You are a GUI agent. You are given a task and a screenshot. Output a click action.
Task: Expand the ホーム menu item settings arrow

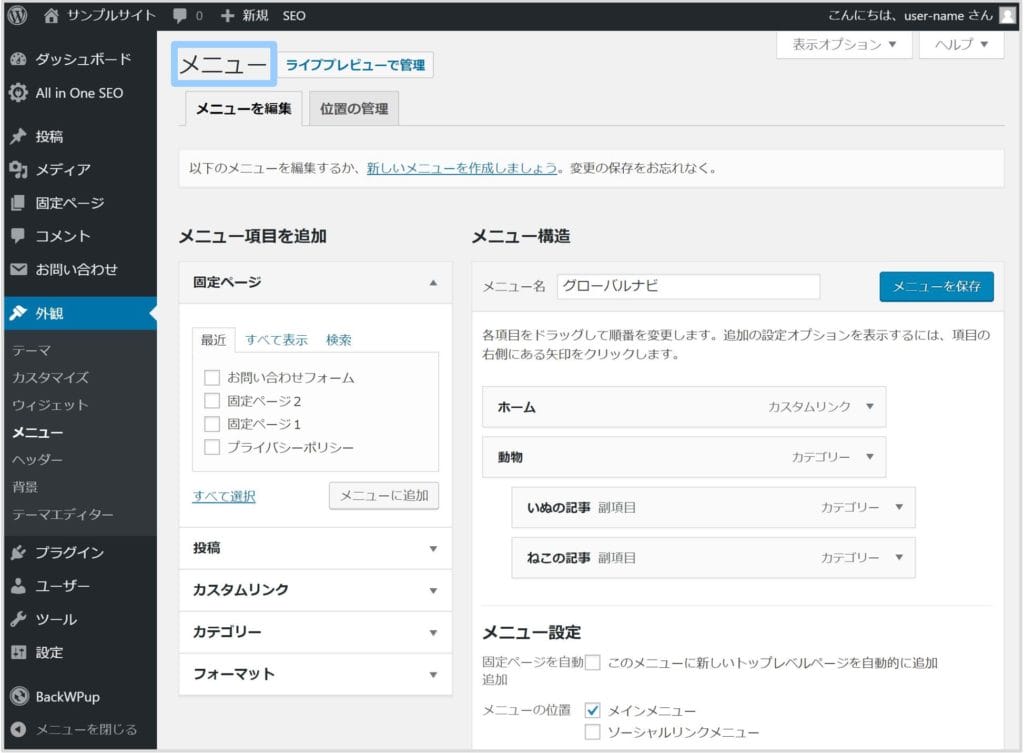[x=870, y=406]
